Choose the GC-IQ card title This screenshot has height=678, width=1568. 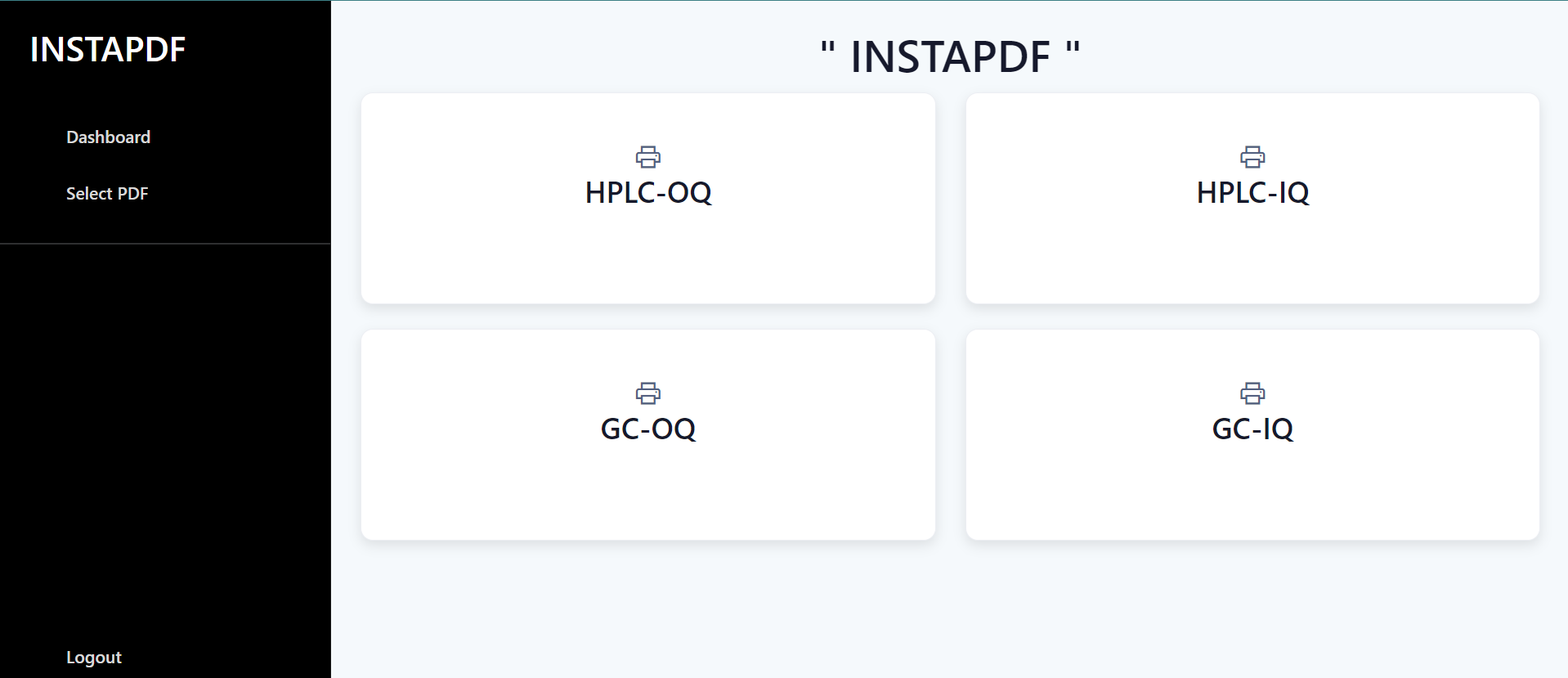1252,429
